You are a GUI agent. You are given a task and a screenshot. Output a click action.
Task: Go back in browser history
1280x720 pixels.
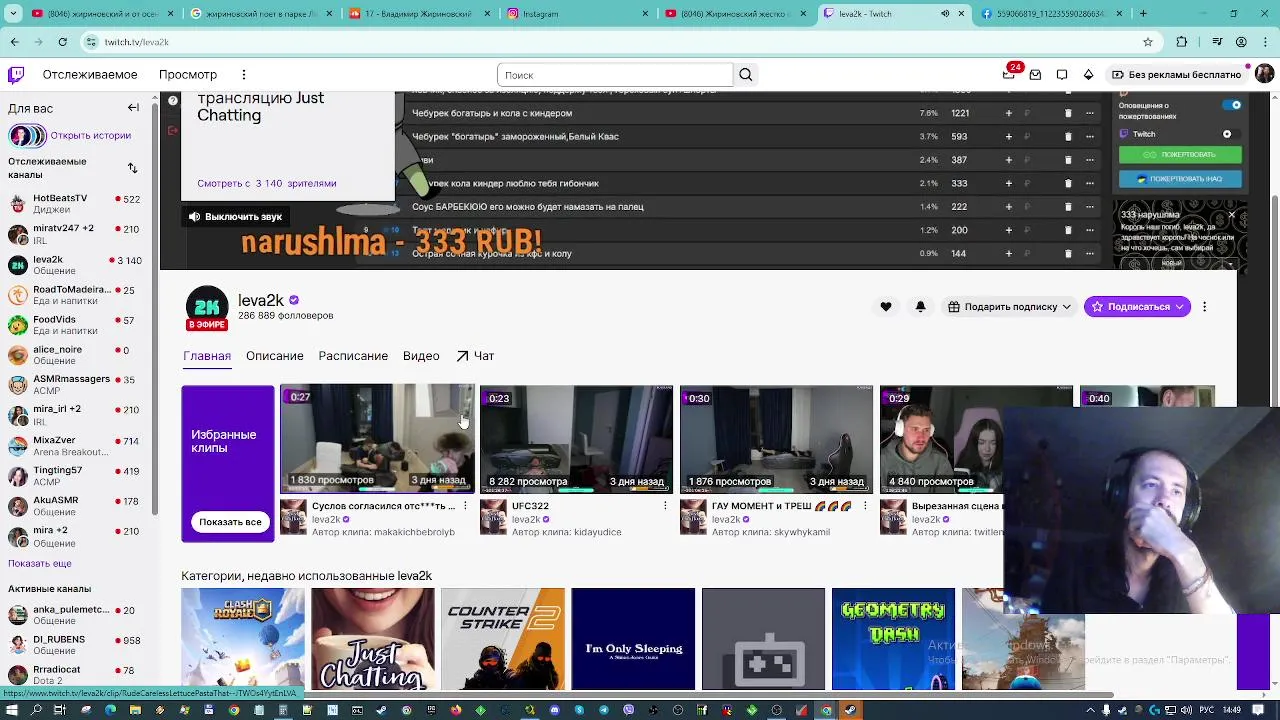point(14,42)
